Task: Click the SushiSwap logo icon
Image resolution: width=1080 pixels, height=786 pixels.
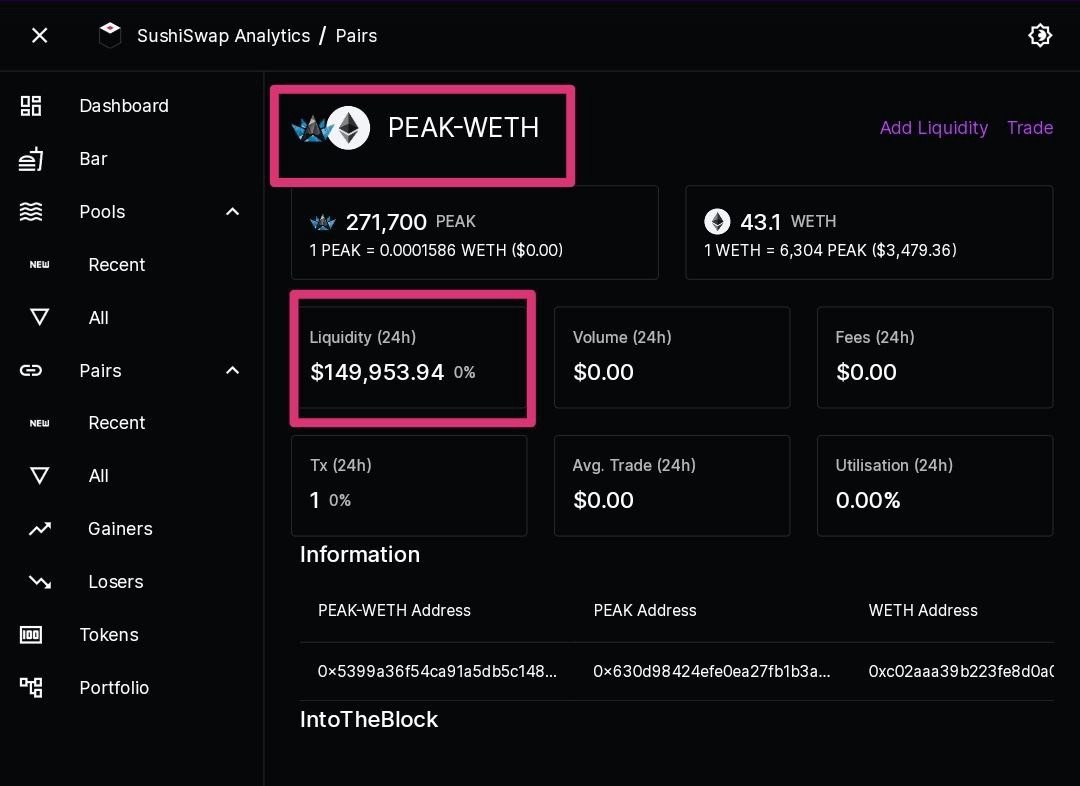Action: coord(110,35)
